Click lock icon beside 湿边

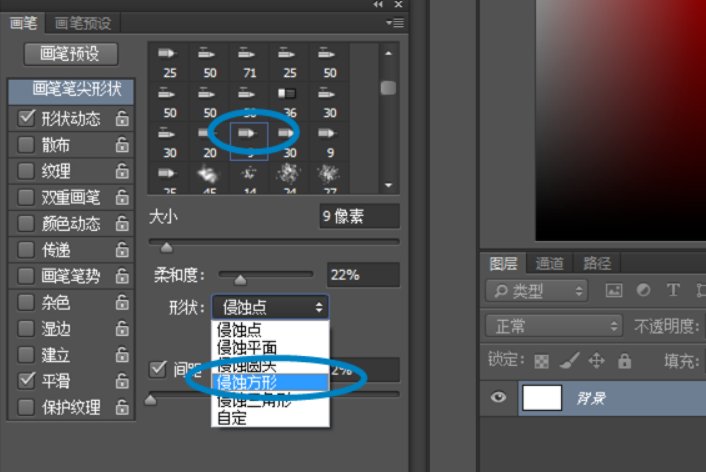pyautogui.click(x=122, y=329)
